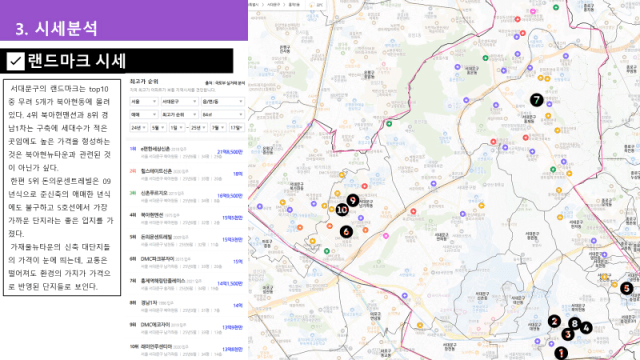Open the 84㎡ area dropdown
The height and width of the screenshot is (360, 640).
click(x=222, y=114)
